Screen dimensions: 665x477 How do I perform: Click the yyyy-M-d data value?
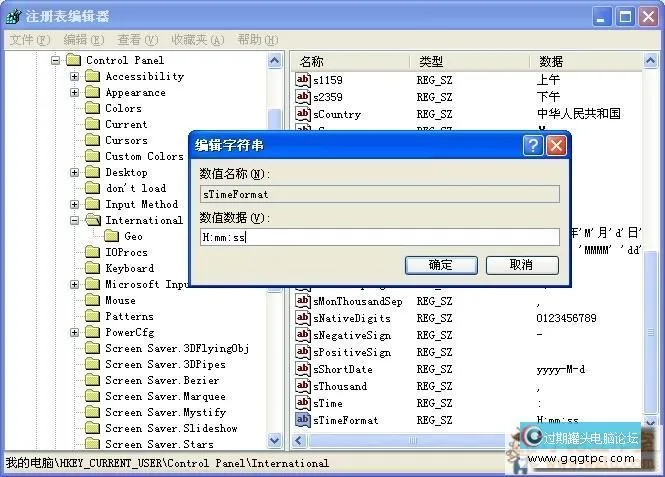(x=561, y=369)
